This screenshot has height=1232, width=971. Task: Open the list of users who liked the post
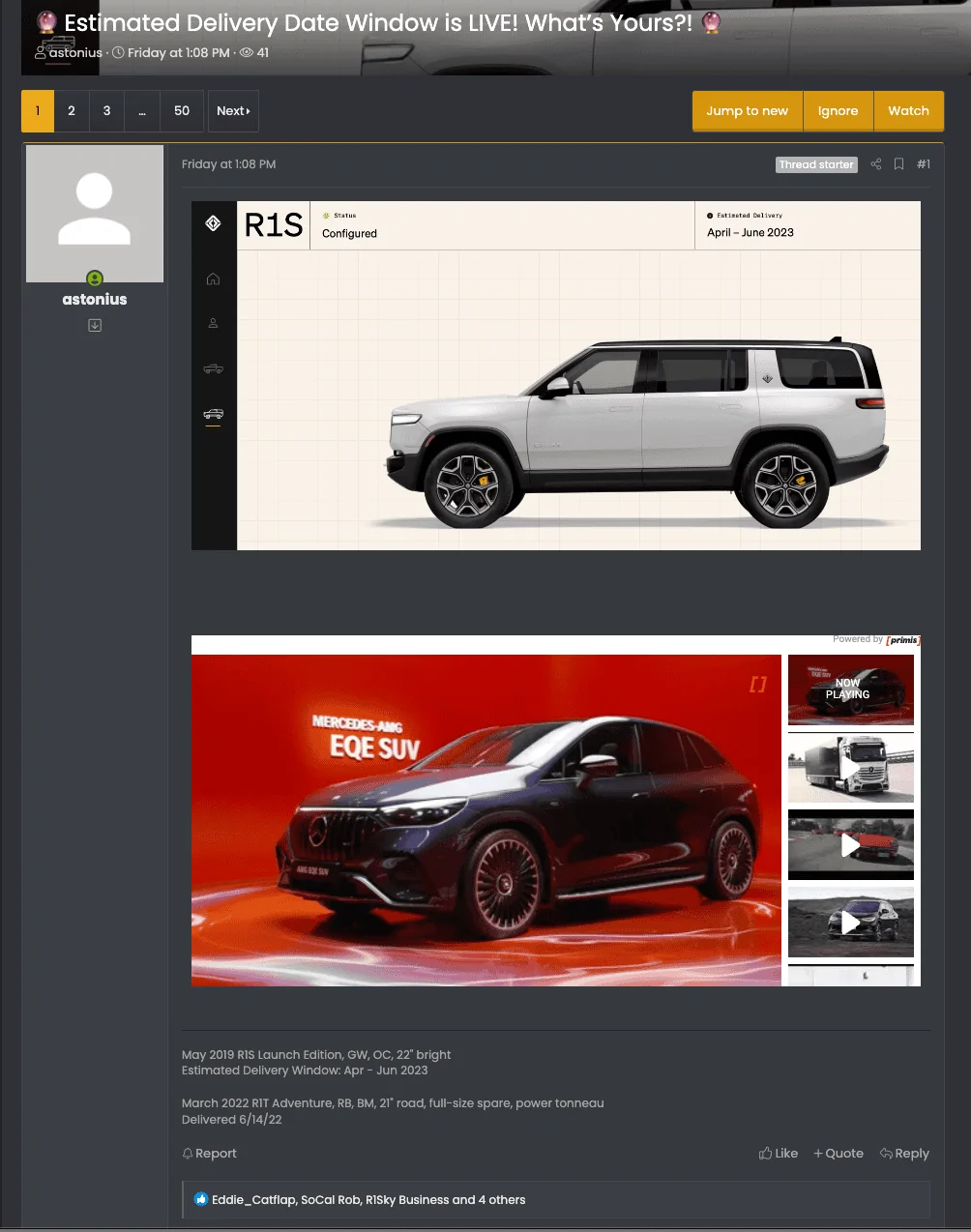pos(368,1200)
